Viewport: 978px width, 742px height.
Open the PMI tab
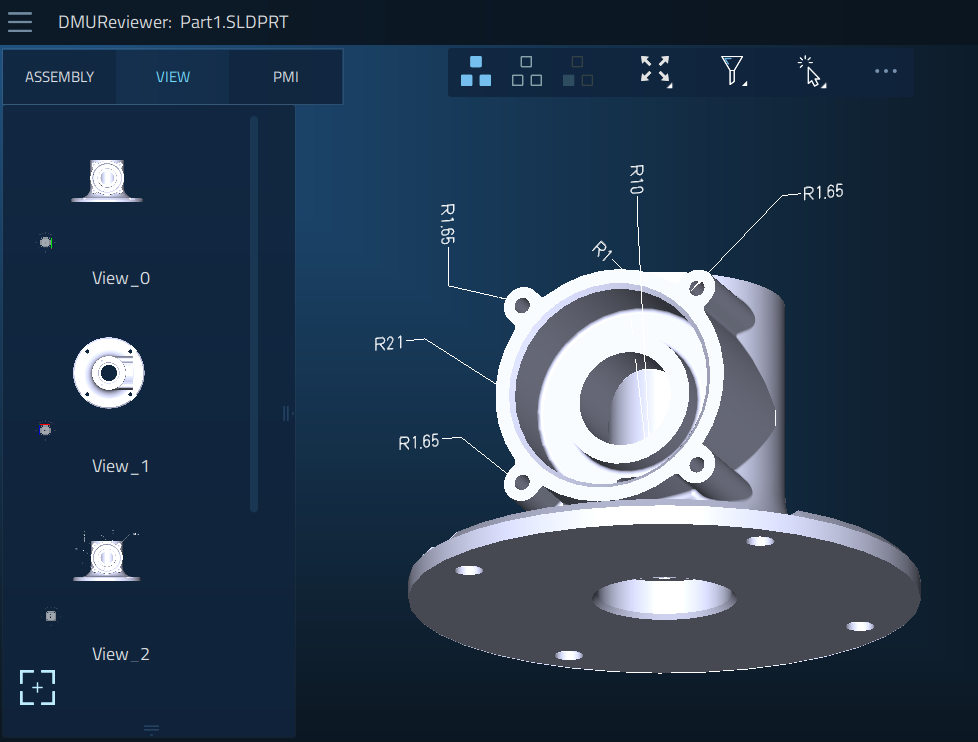284,76
